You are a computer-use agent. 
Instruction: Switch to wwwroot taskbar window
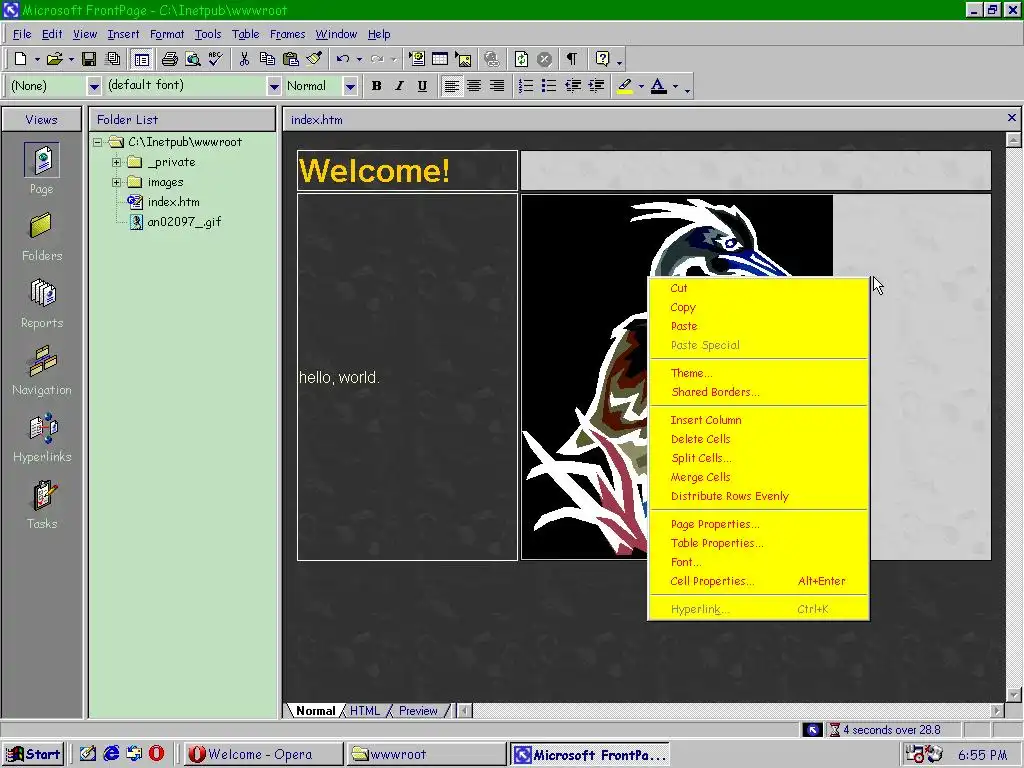click(426, 754)
